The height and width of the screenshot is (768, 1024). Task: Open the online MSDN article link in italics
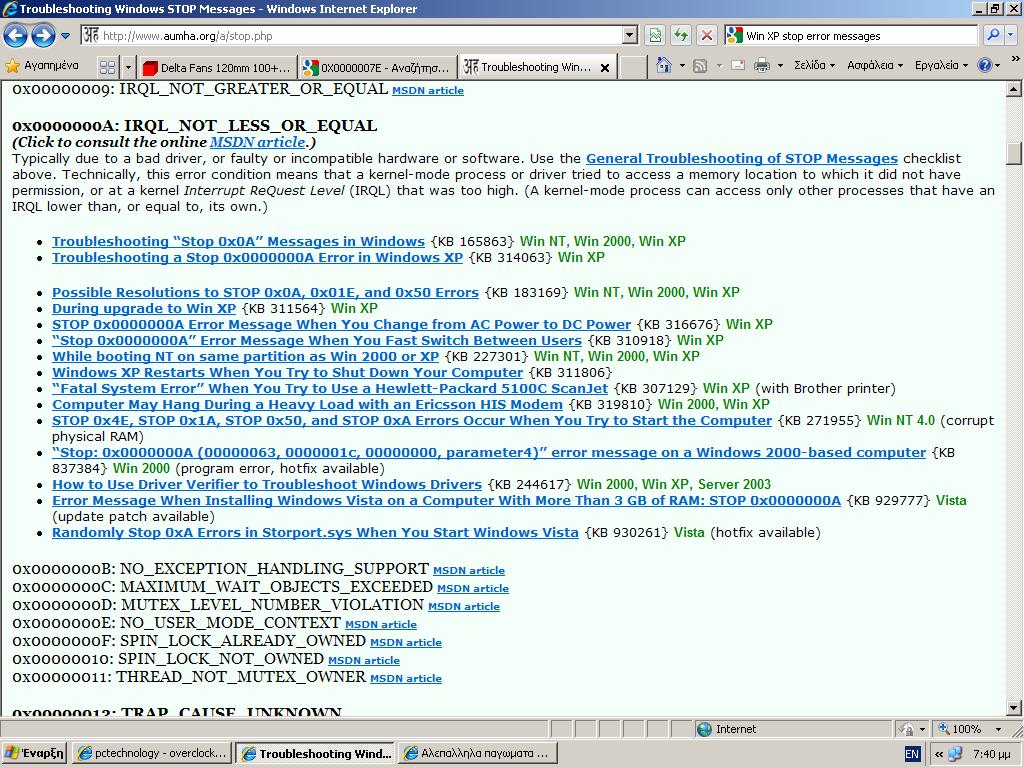[x=257, y=142]
